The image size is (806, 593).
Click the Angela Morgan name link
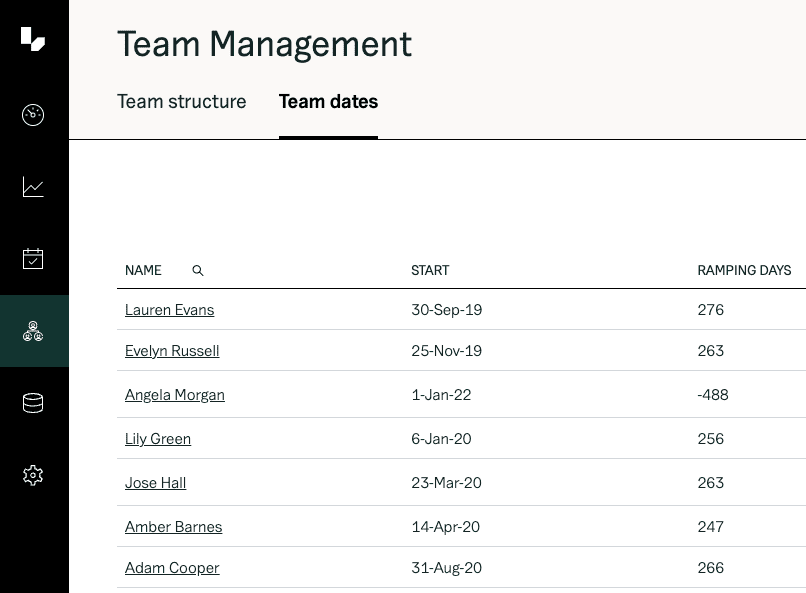point(175,395)
